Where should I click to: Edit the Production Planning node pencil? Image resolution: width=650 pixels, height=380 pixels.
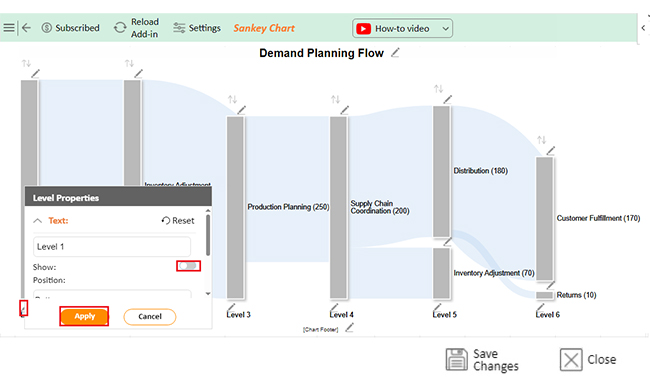[x=242, y=110]
